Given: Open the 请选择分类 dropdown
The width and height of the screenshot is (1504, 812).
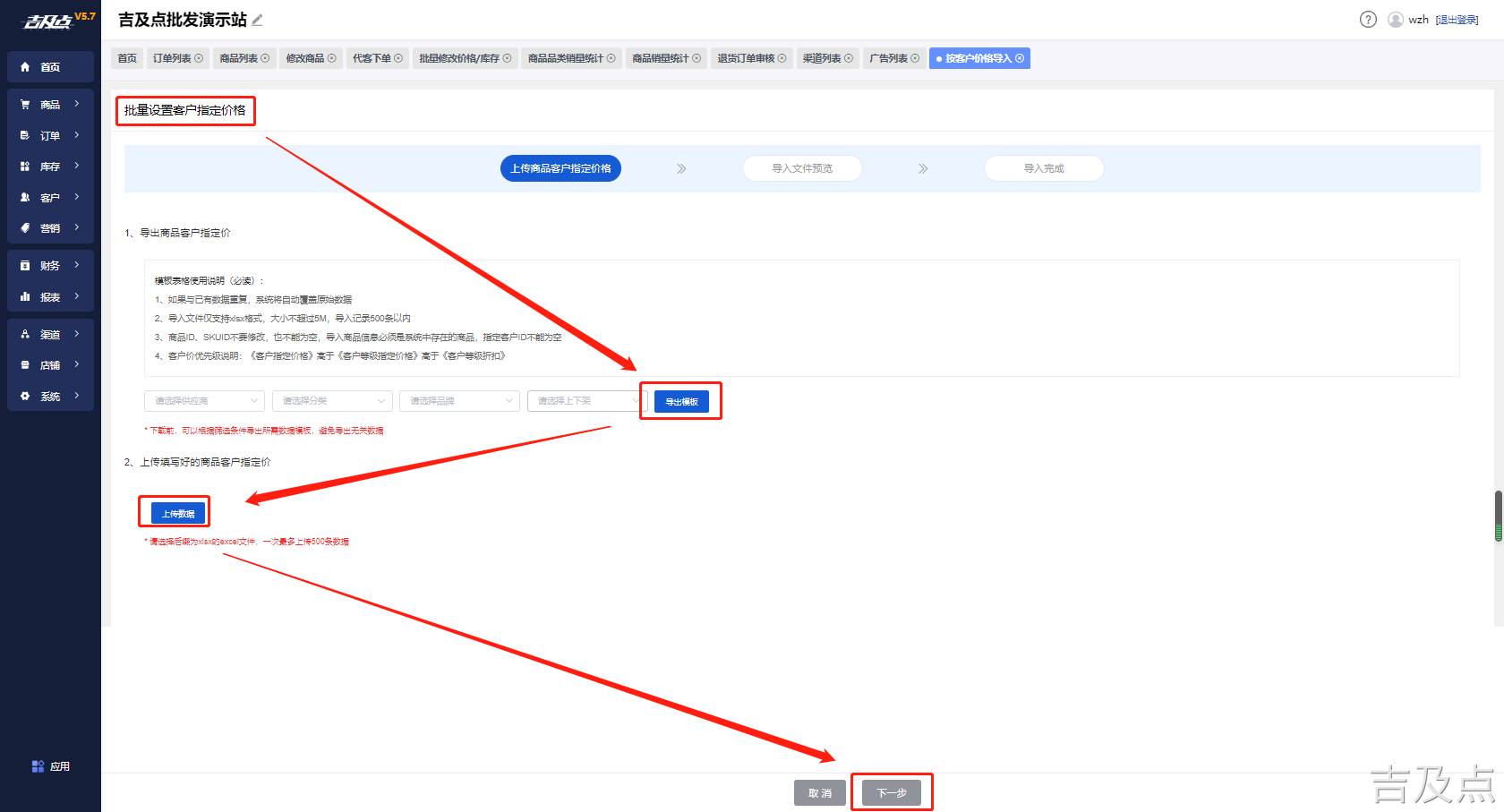Looking at the screenshot, I should (332, 401).
